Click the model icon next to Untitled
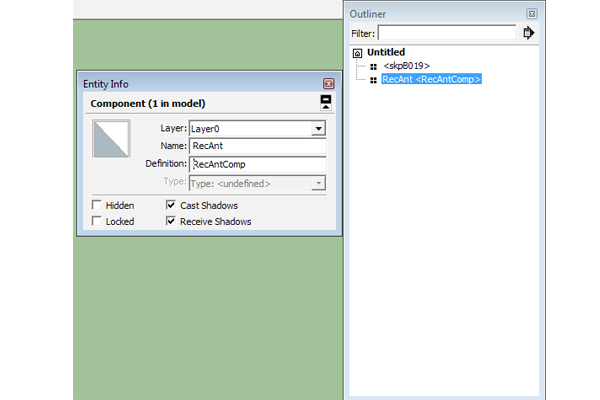The height and width of the screenshot is (400, 600). [x=358, y=52]
